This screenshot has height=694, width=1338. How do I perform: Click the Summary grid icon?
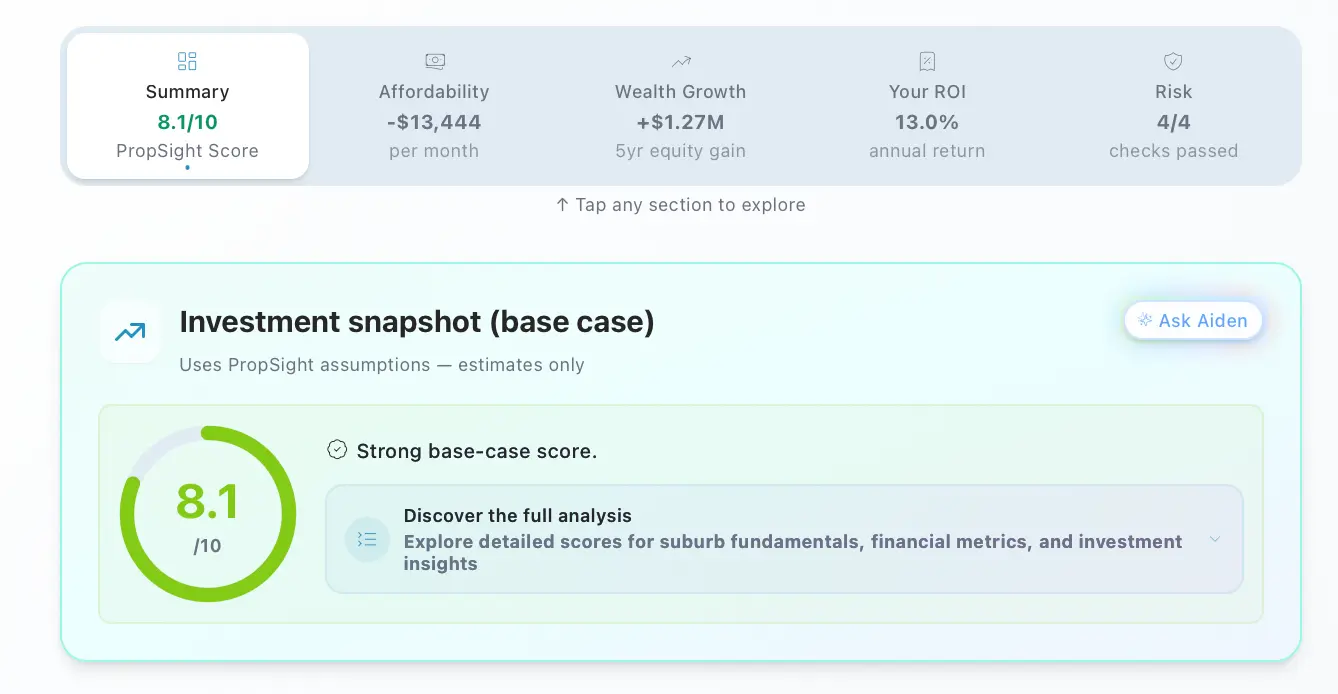(x=187, y=61)
